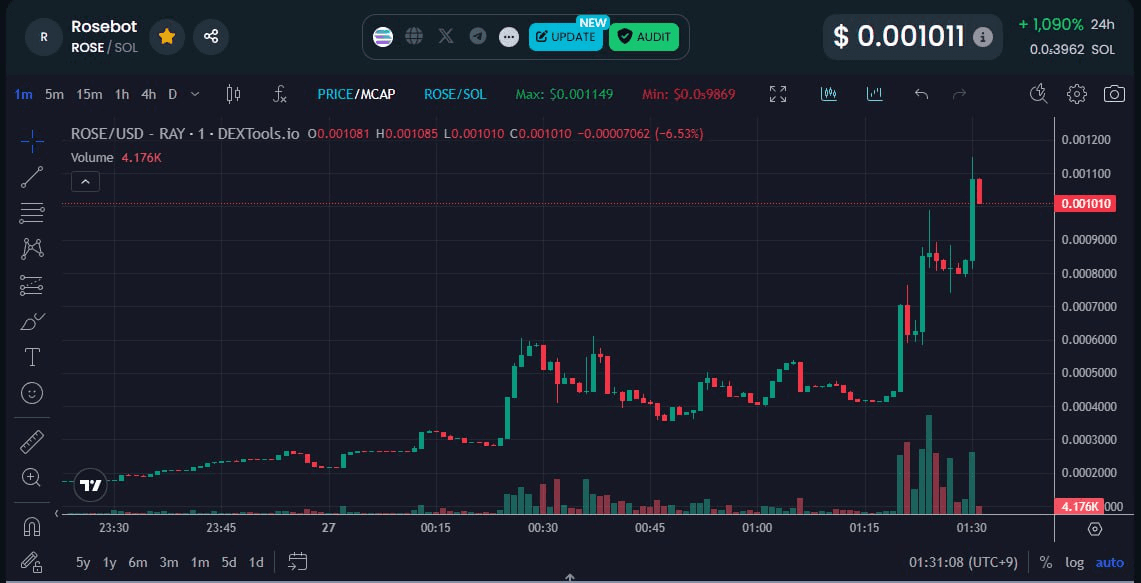Screen dimensions: 1141x583
Task: Set range to 5d
Action: 229,562
